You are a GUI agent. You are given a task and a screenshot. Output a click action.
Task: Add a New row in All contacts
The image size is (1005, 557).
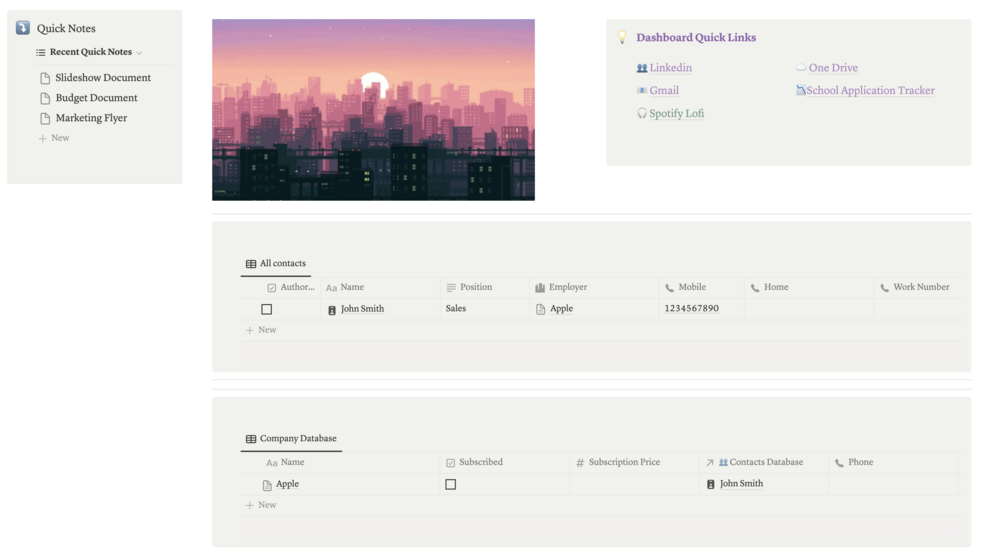(x=261, y=329)
